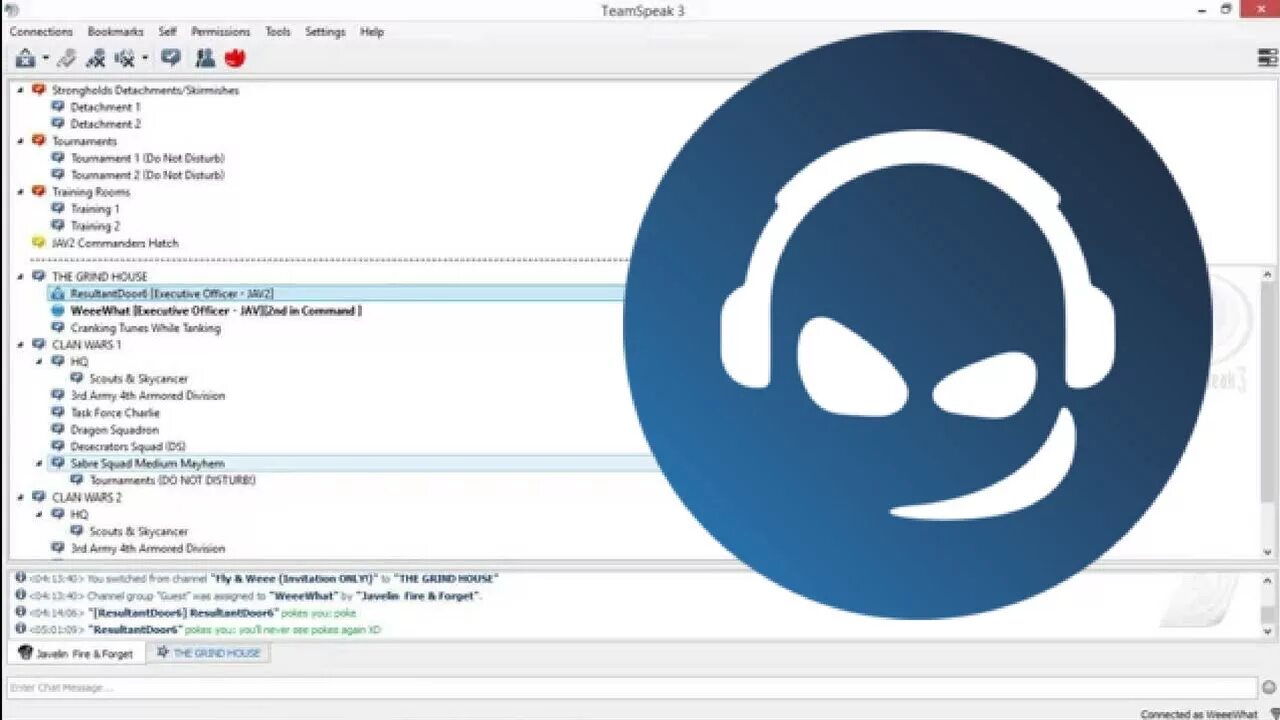Image resolution: width=1280 pixels, height=720 pixels.
Task: Click the yellow JAV2 Commanders Hatch channel icon
Action: [39, 243]
